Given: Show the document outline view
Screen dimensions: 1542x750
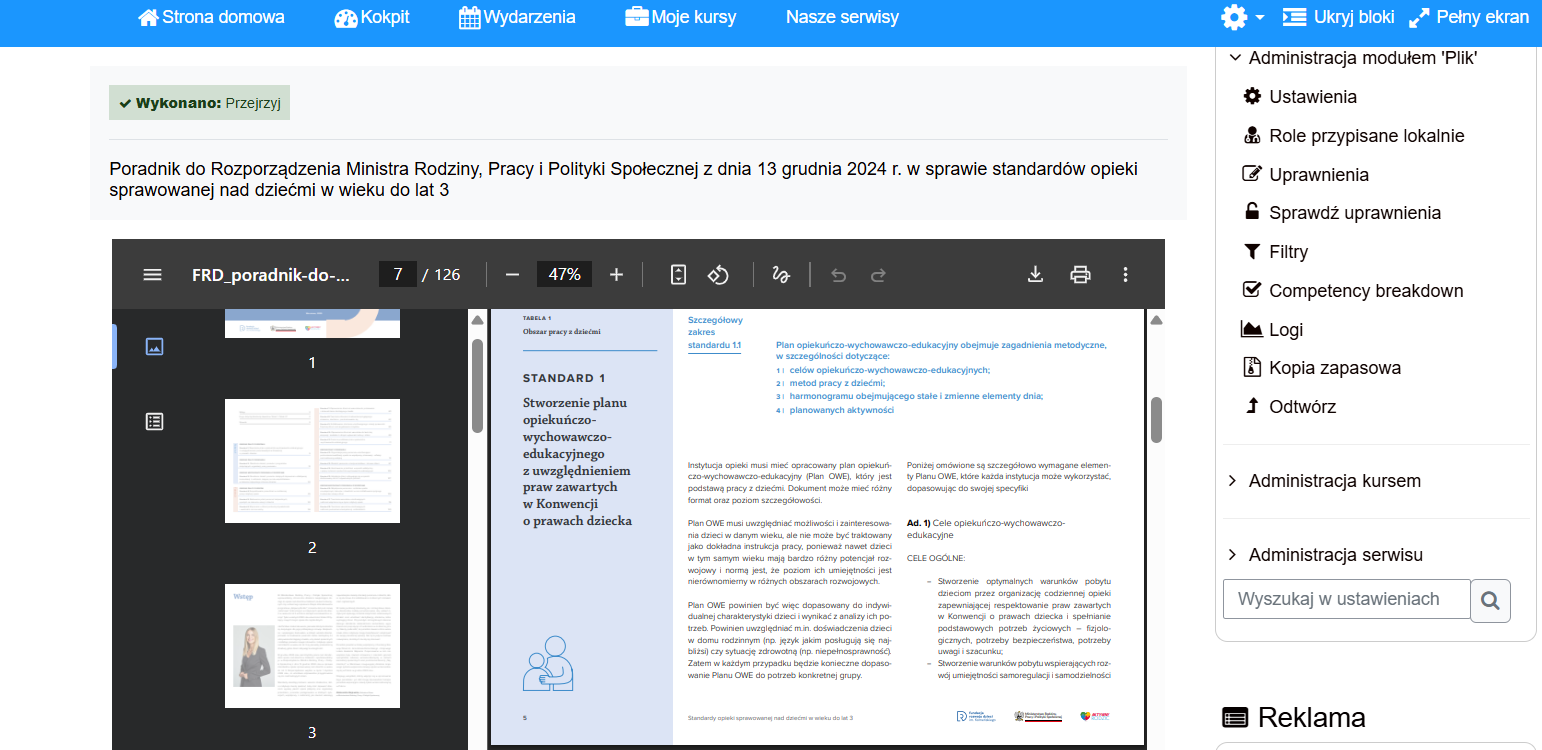Looking at the screenshot, I should click(x=154, y=421).
